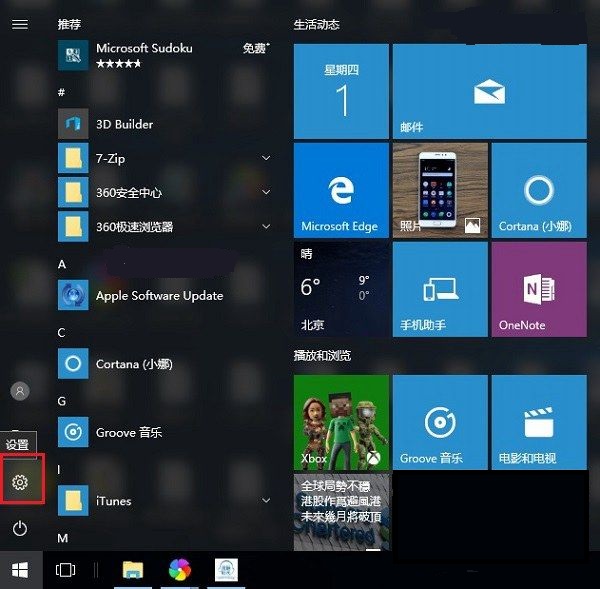
Task: Open the Windows Start button
Action: [20, 569]
